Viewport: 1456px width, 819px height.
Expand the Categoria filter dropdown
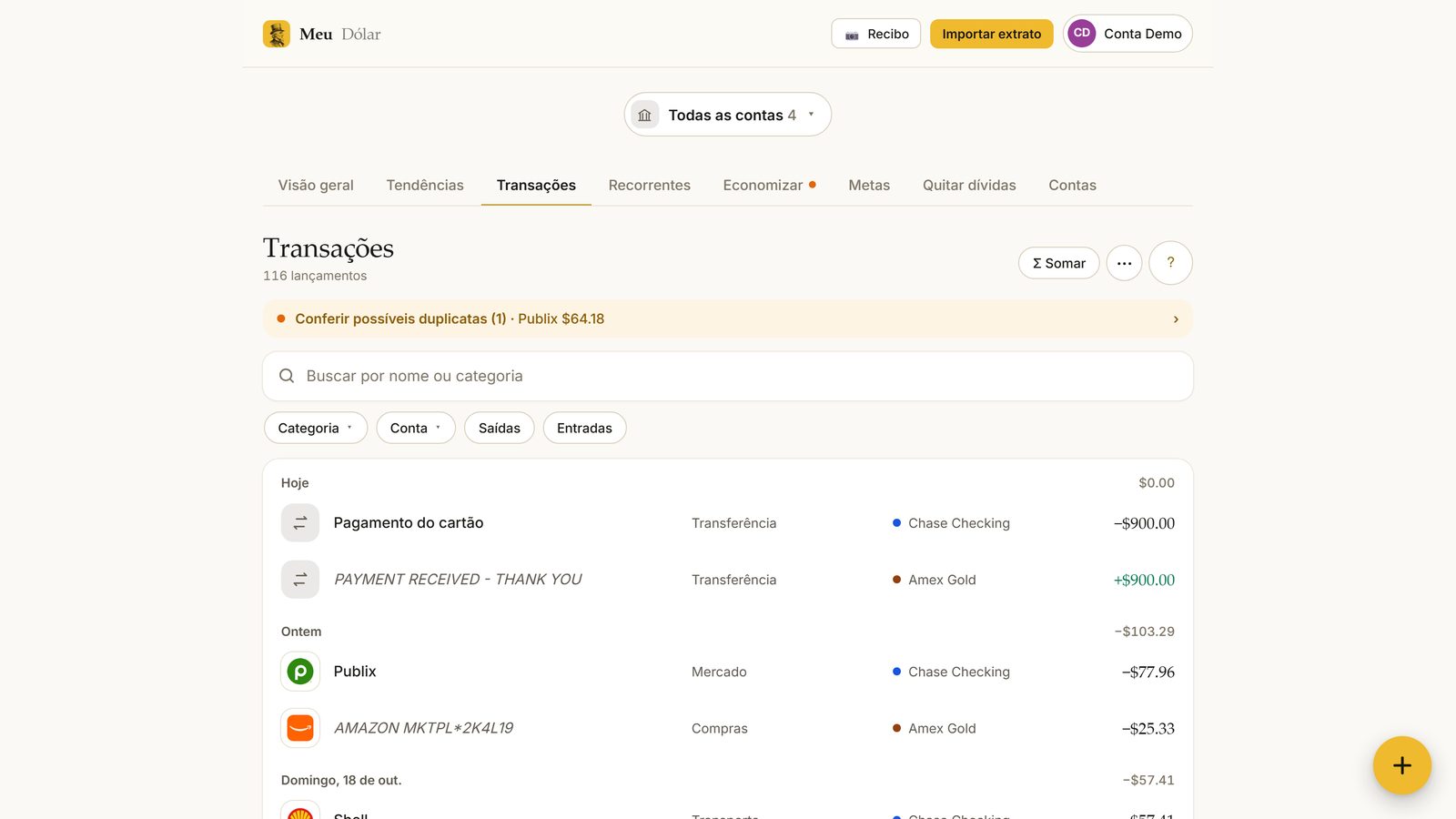coord(316,428)
